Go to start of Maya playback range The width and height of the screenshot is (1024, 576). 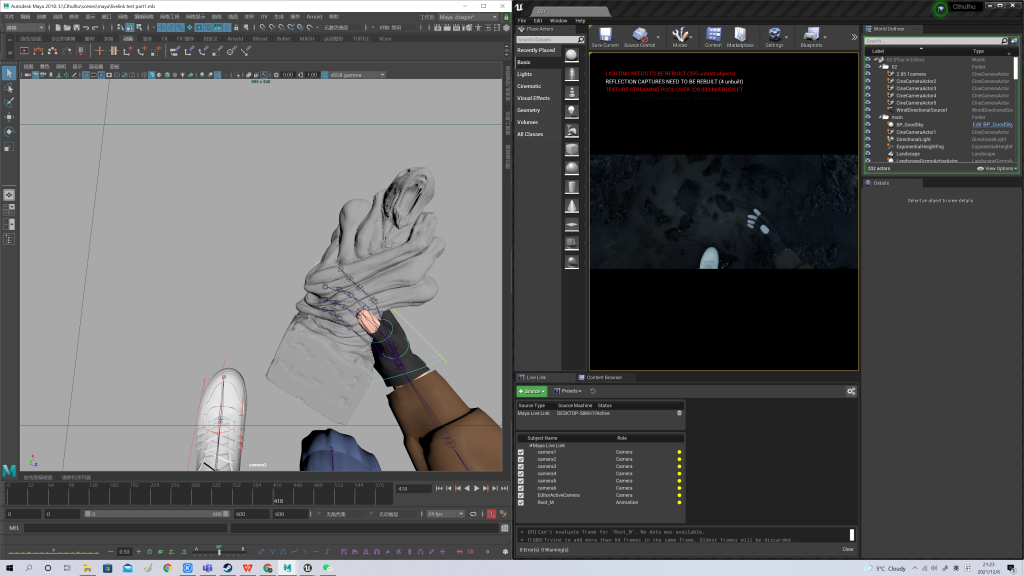(439, 488)
